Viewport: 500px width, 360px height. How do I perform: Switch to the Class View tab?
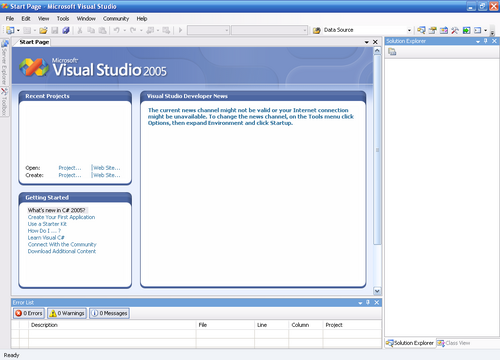coord(454,343)
